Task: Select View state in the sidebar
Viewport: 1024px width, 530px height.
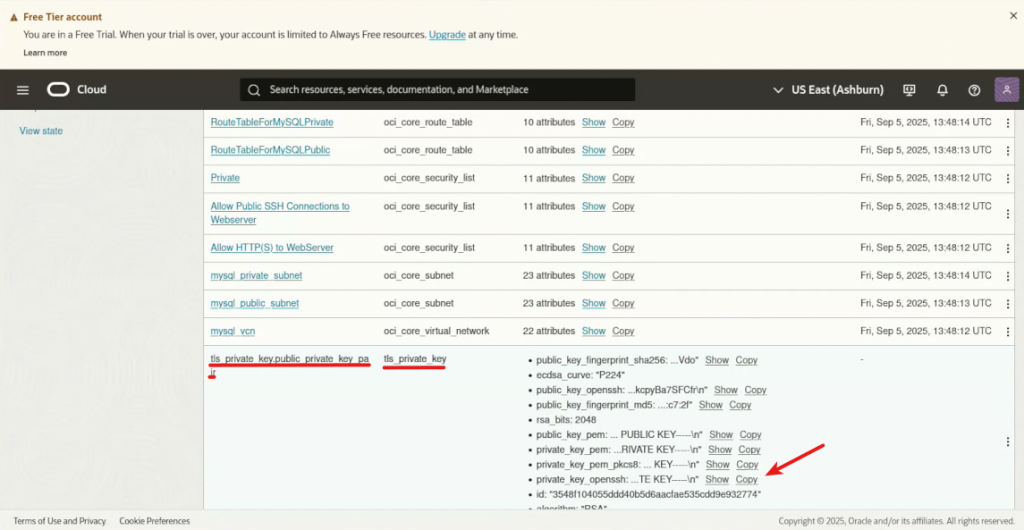Action: point(41,131)
